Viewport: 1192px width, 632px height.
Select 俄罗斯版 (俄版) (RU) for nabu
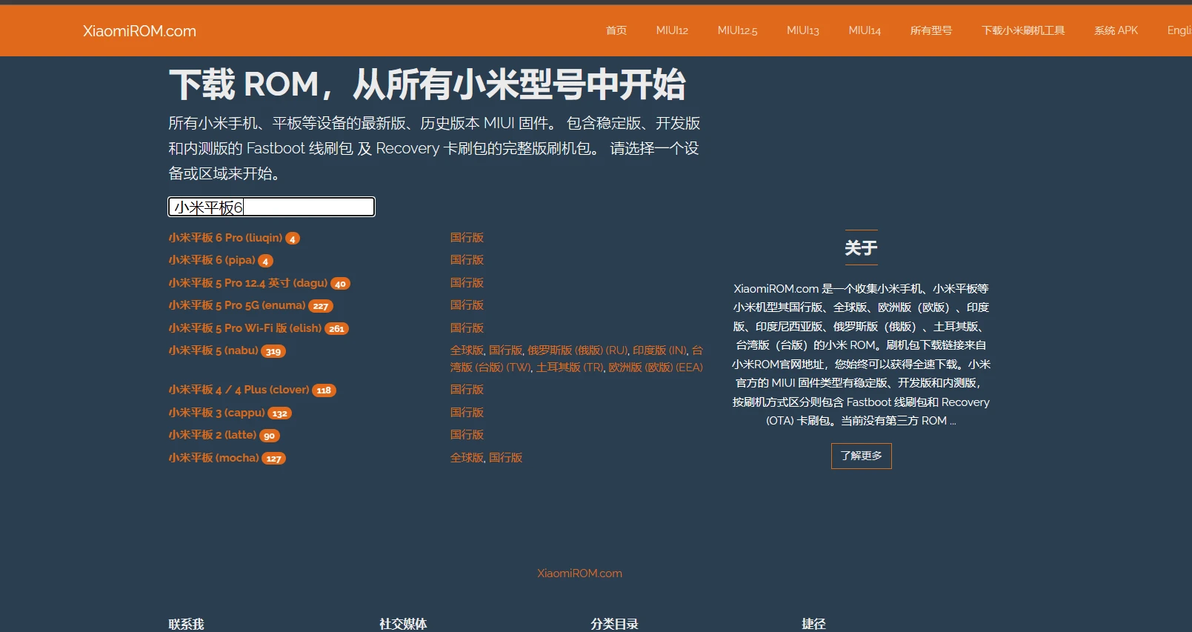click(x=578, y=351)
